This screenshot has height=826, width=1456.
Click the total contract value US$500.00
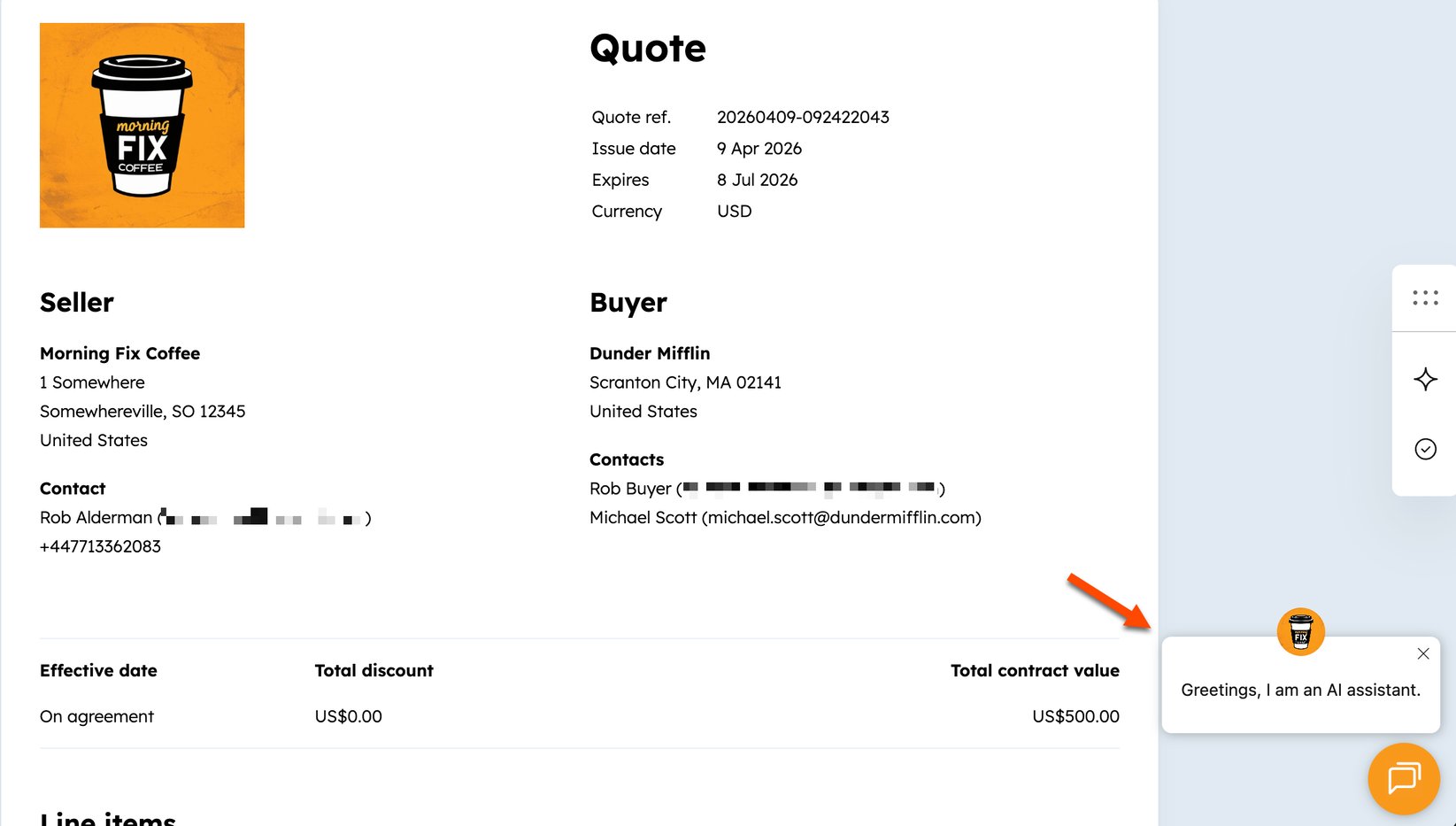pos(1075,716)
